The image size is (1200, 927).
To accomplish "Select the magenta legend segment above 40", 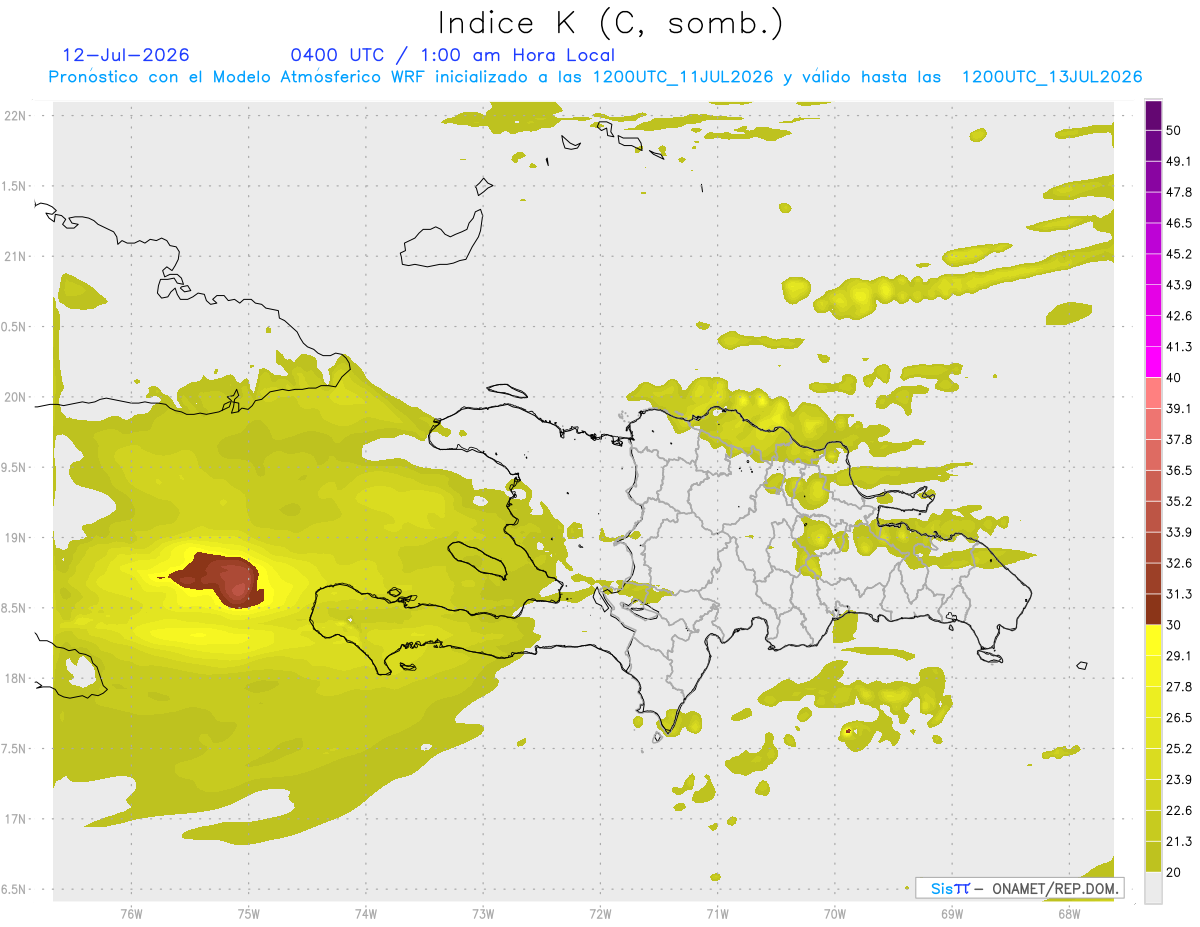I will pyautogui.click(x=1153, y=362).
